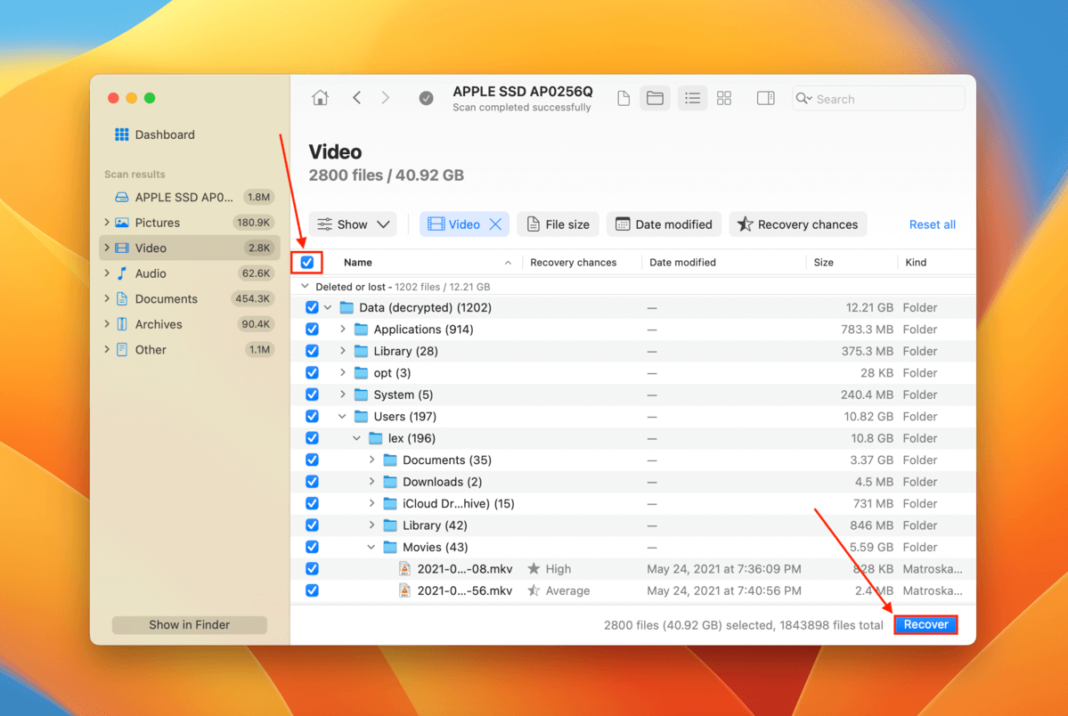Click the scan status checkmark badge

(x=426, y=98)
